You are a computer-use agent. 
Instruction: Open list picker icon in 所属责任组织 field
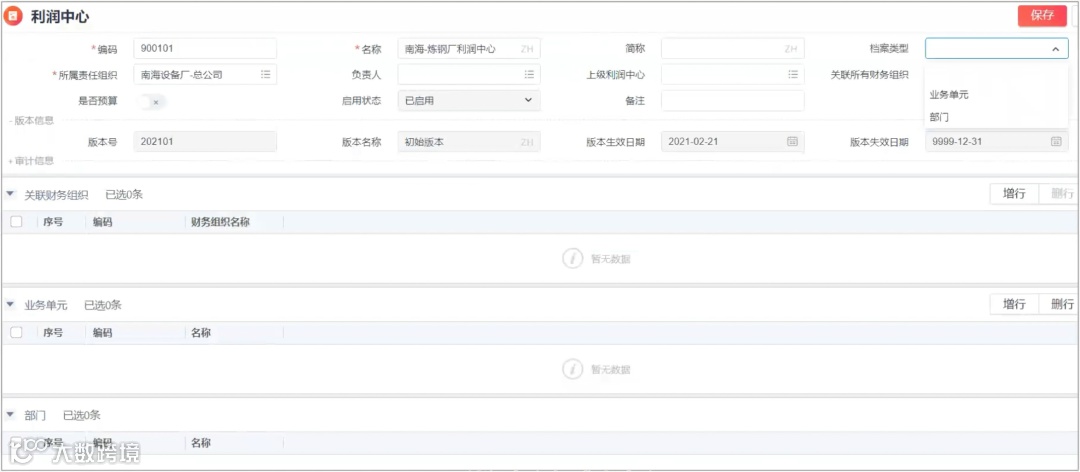click(265, 74)
